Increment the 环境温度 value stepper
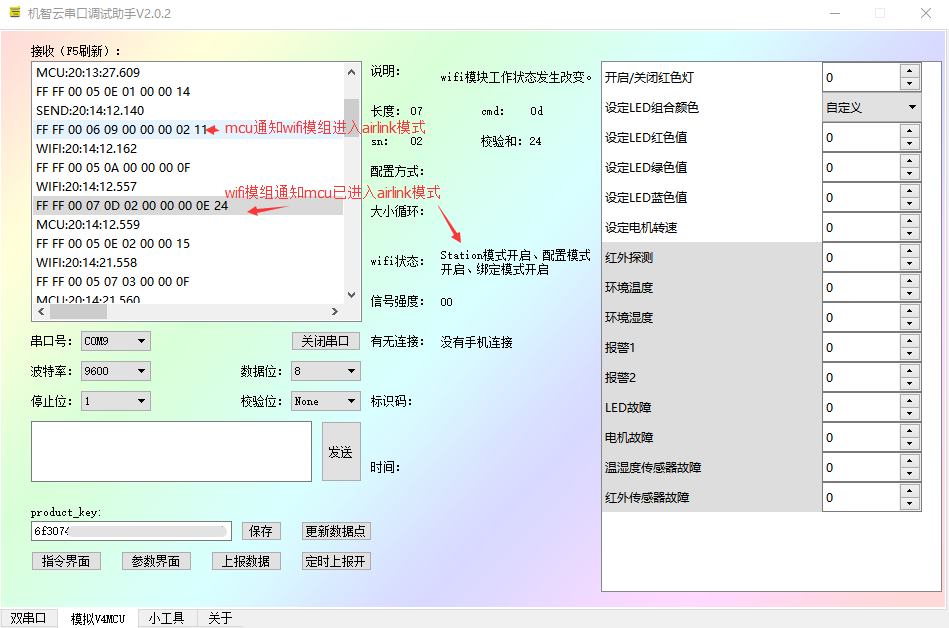 [908, 283]
